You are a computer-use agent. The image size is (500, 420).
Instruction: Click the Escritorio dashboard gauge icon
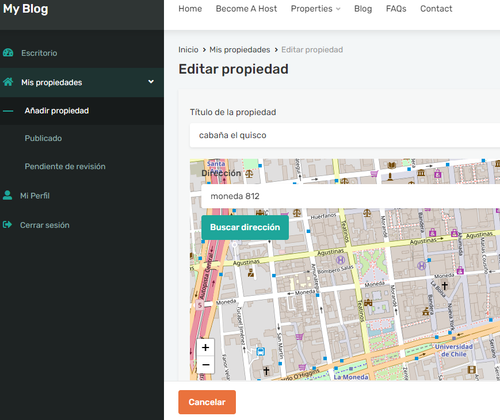point(8,53)
